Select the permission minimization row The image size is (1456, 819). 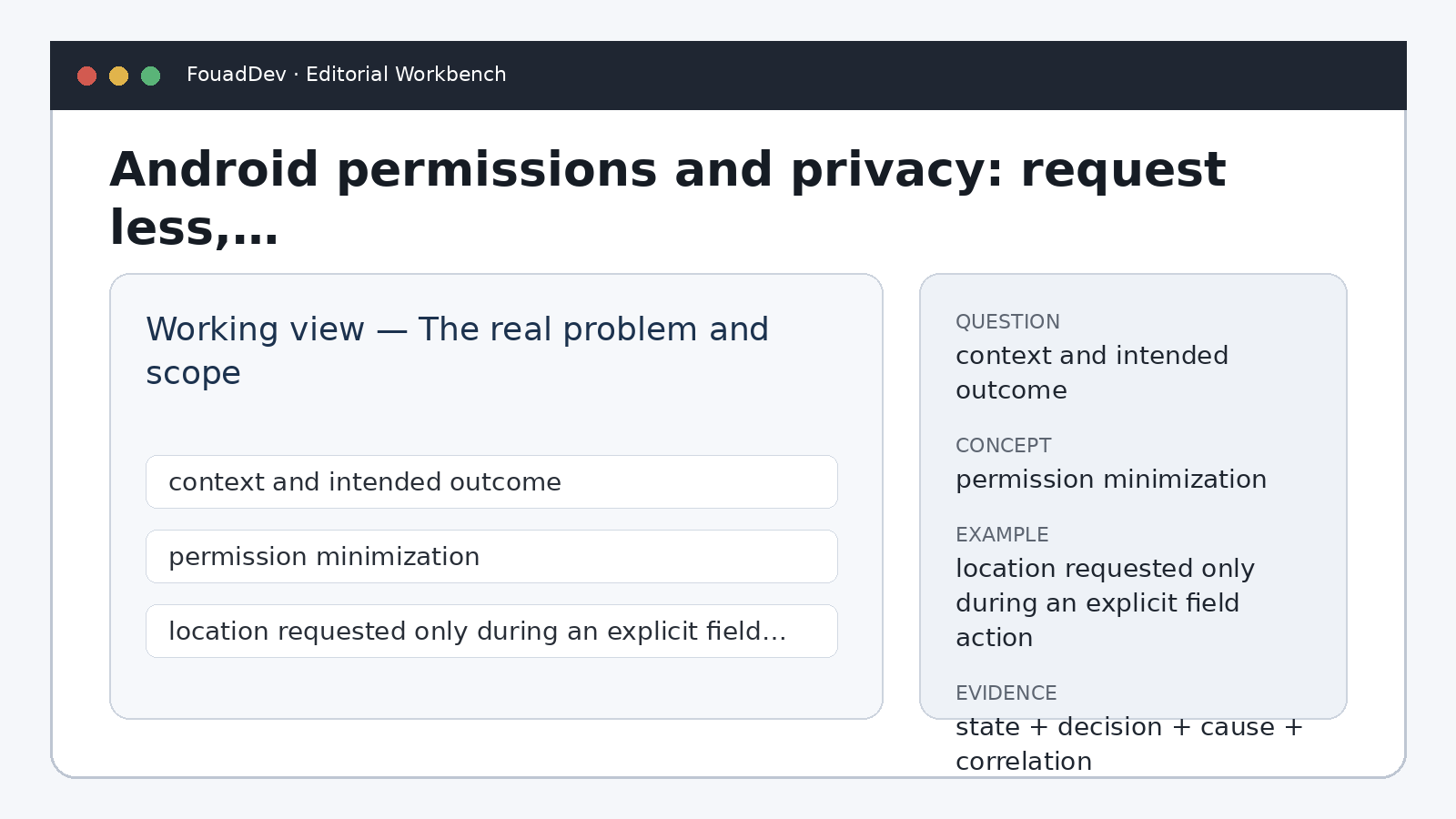(x=491, y=556)
